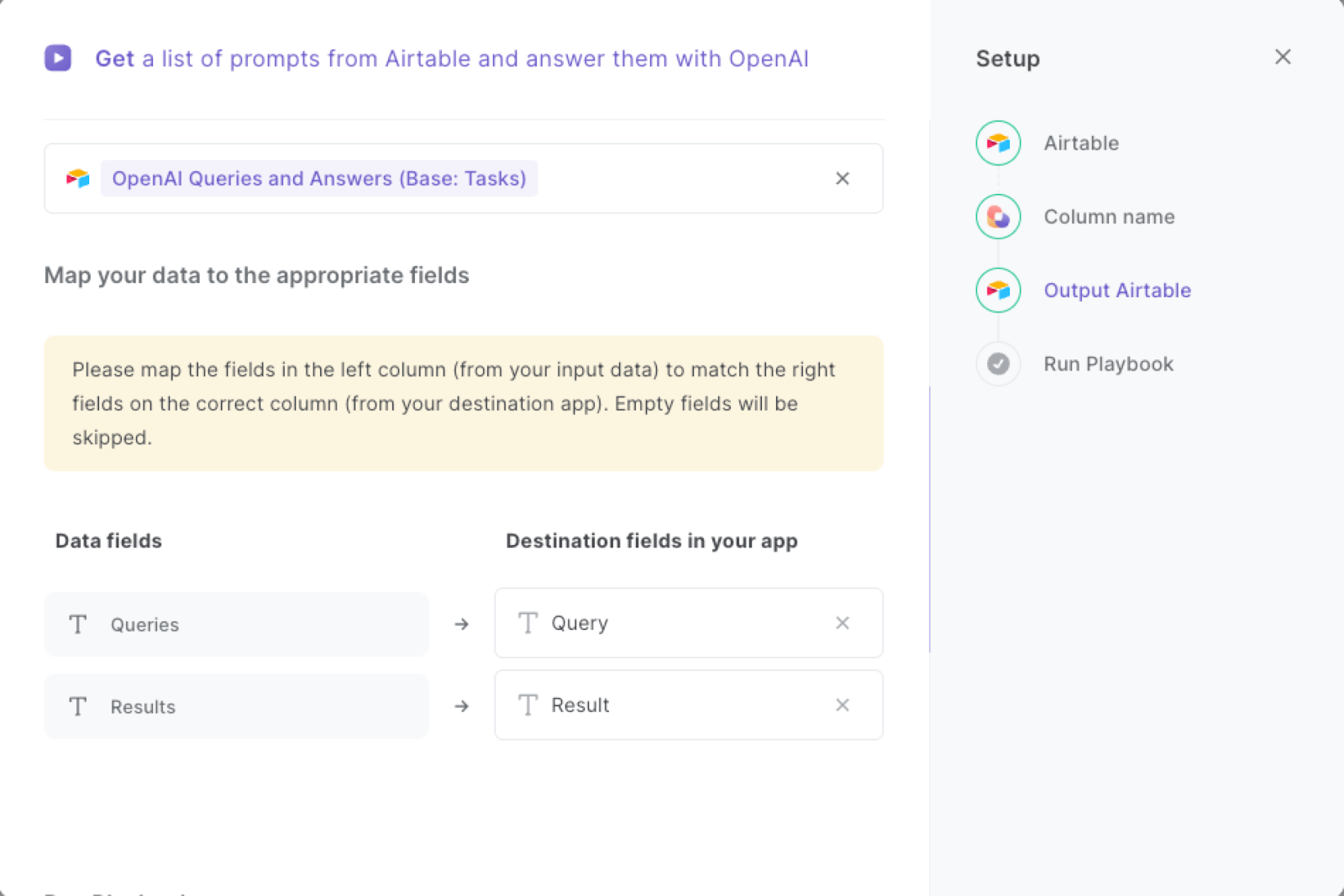
Task: Click the text icon inside the Query destination field
Action: click(528, 622)
